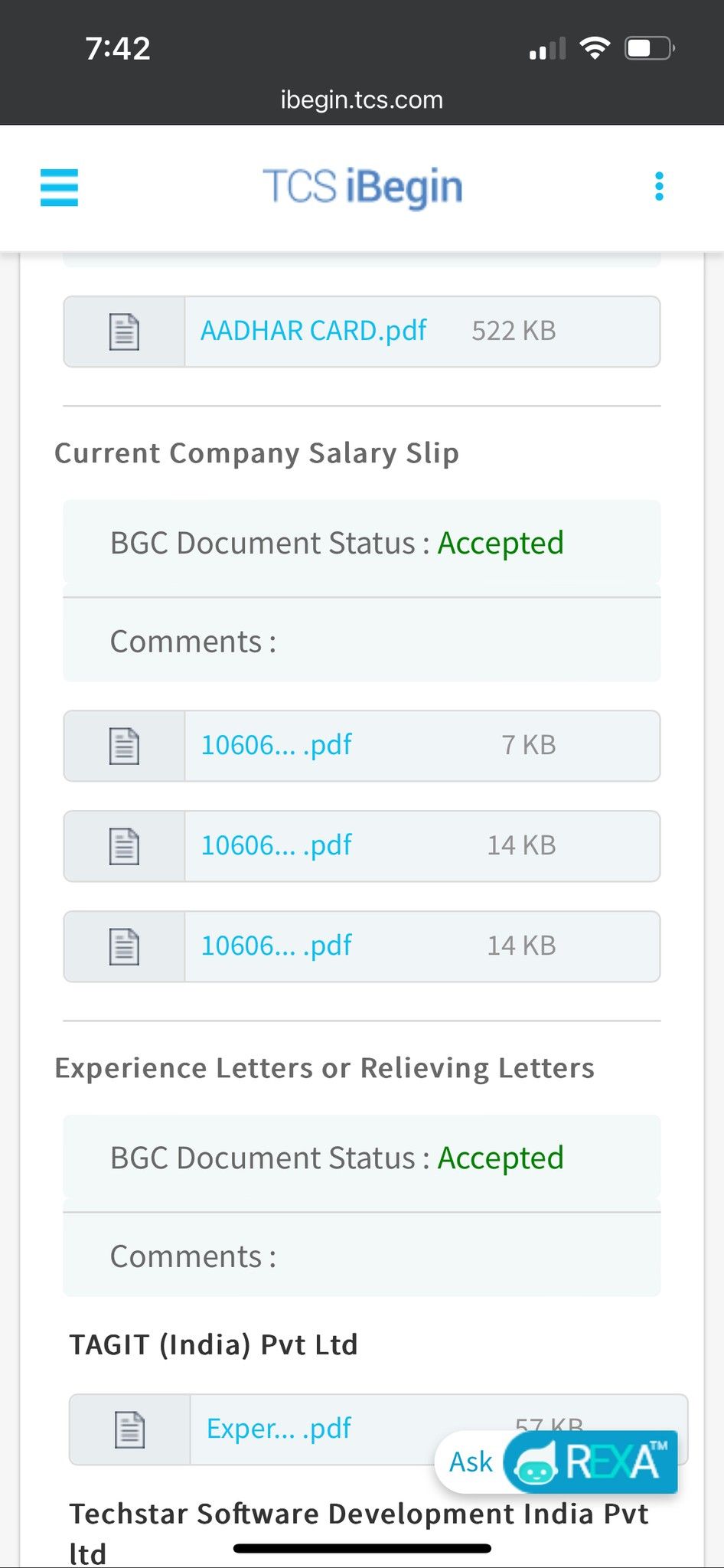Tap the REXA chatbot robot icon
The width and height of the screenshot is (724, 1568).
point(535,1463)
